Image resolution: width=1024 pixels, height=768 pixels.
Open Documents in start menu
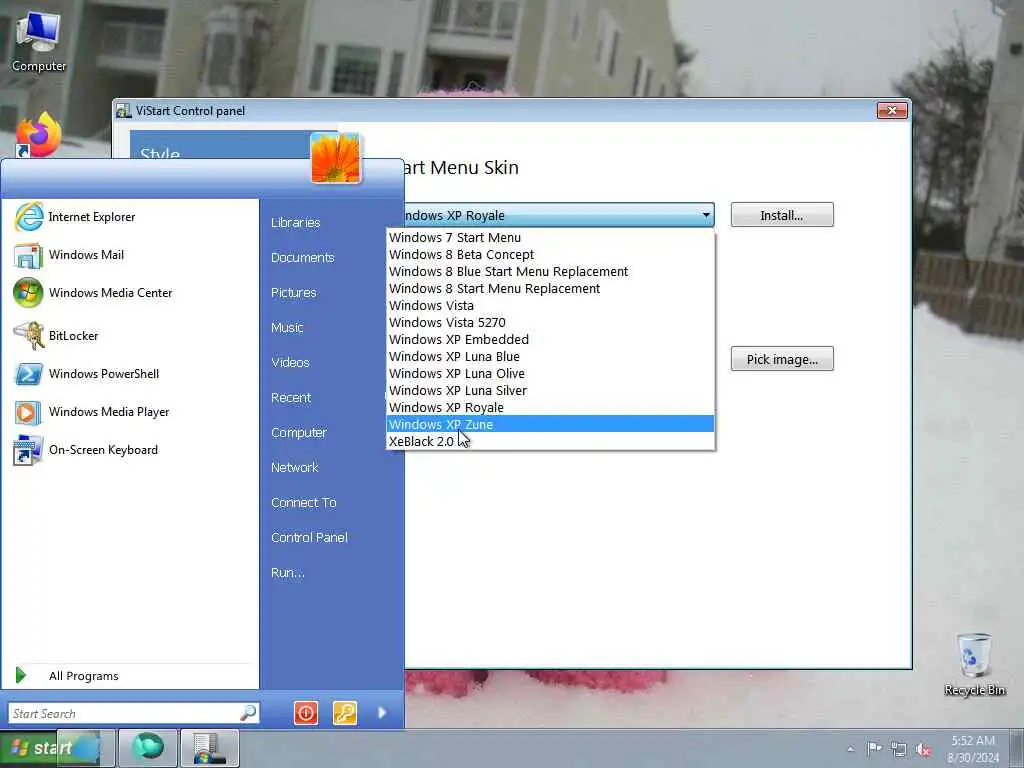click(302, 258)
